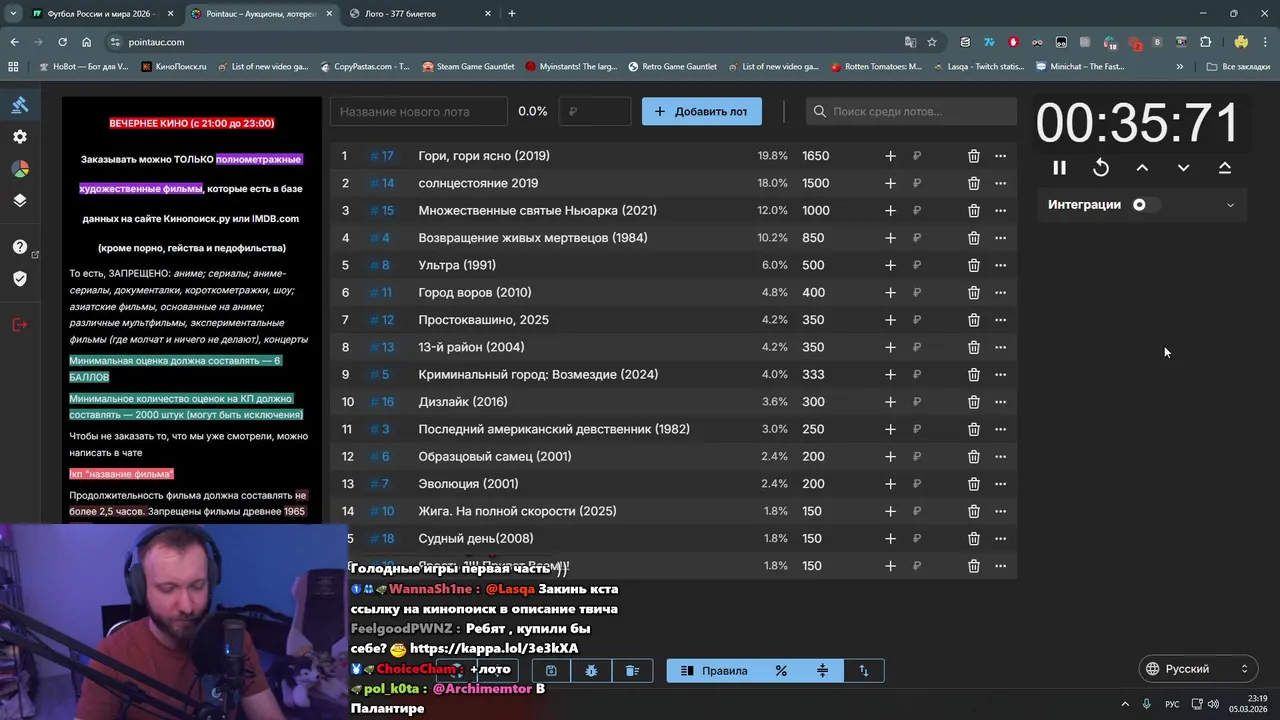Open more options for 'Последний американский девственник (1982)'
Image resolution: width=1280 pixels, height=720 pixels.
[x=1000, y=429]
